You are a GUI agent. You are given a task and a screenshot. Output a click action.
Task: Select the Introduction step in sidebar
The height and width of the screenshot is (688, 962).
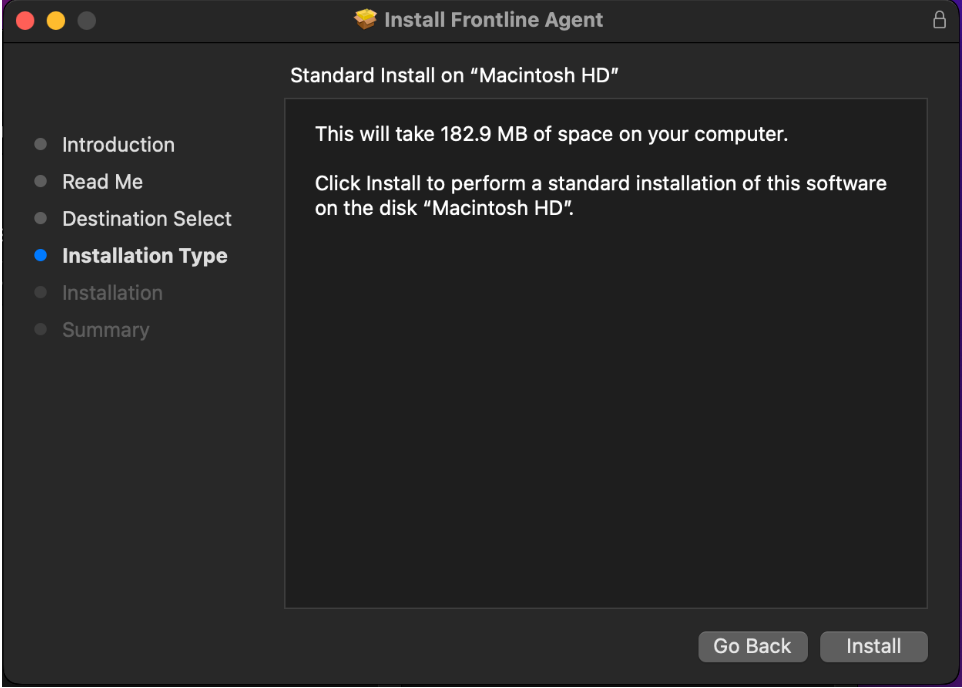pyautogui.click(x=118, y=145)
